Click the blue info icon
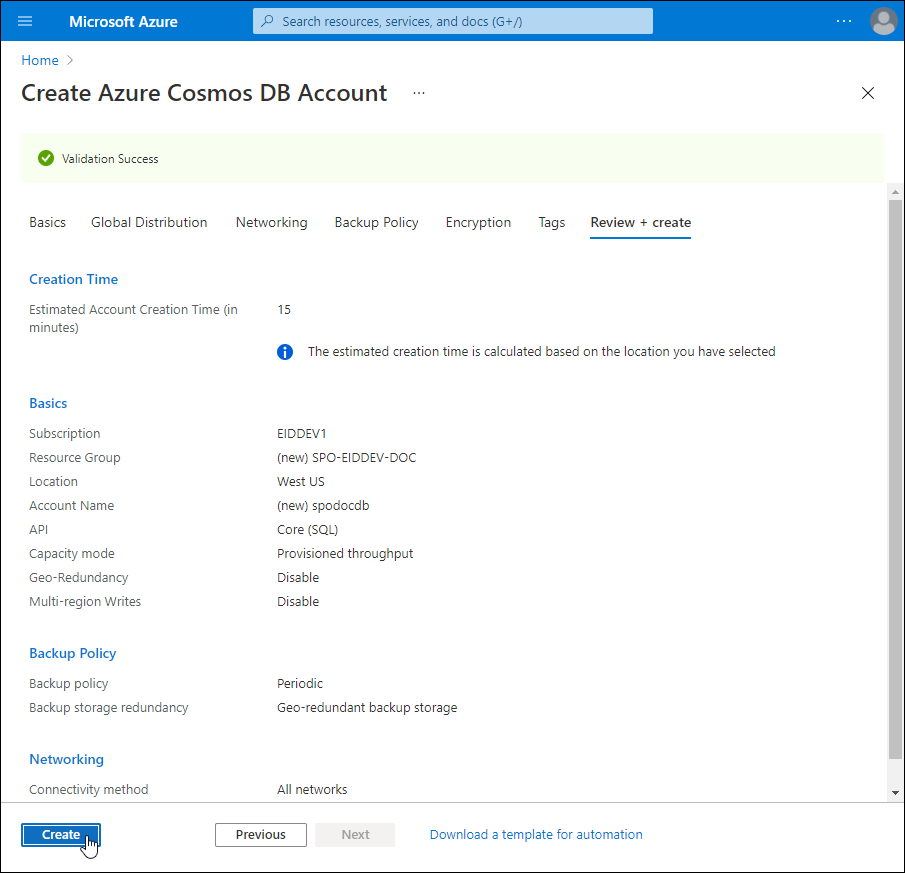The height and width of the screenshot is (873, 905). (285, 352)
